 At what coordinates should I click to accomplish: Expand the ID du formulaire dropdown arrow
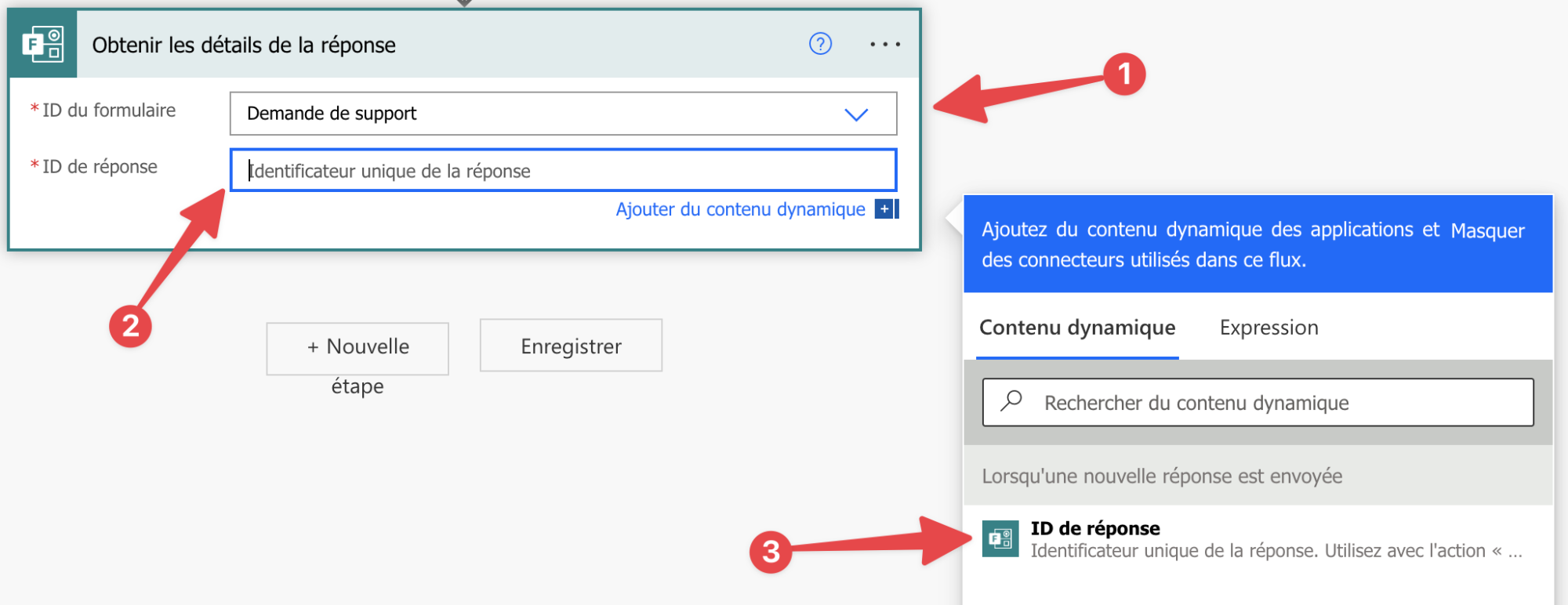(x=856, y=114)
